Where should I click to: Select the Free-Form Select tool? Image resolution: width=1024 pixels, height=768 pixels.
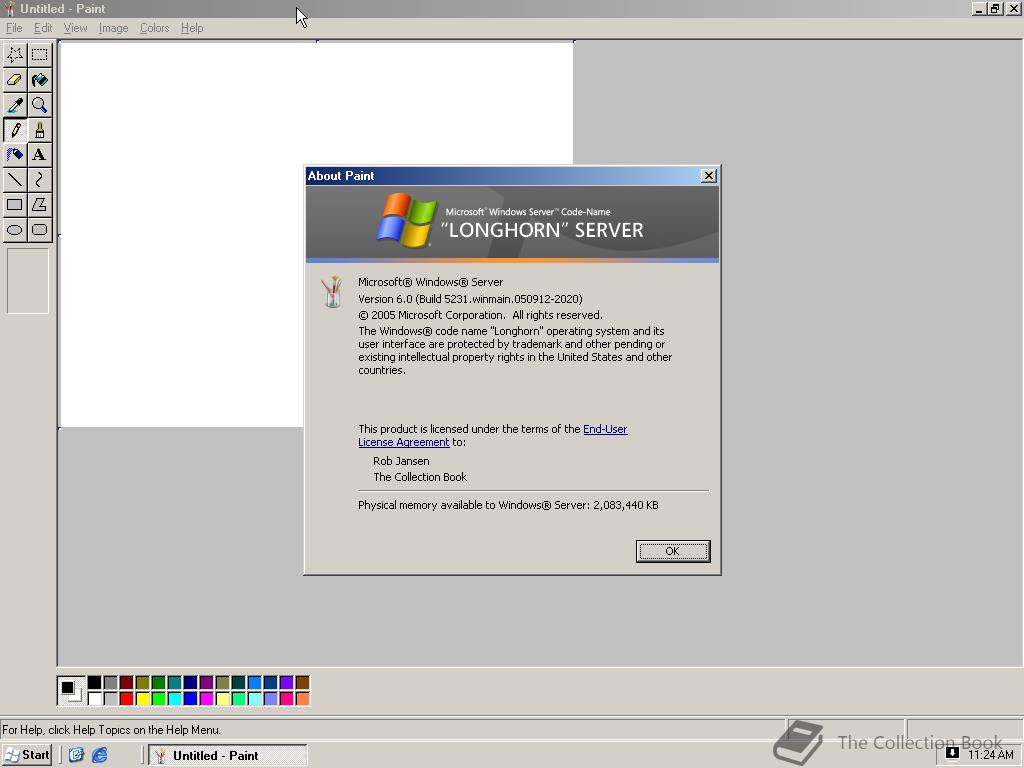point(15,55)
